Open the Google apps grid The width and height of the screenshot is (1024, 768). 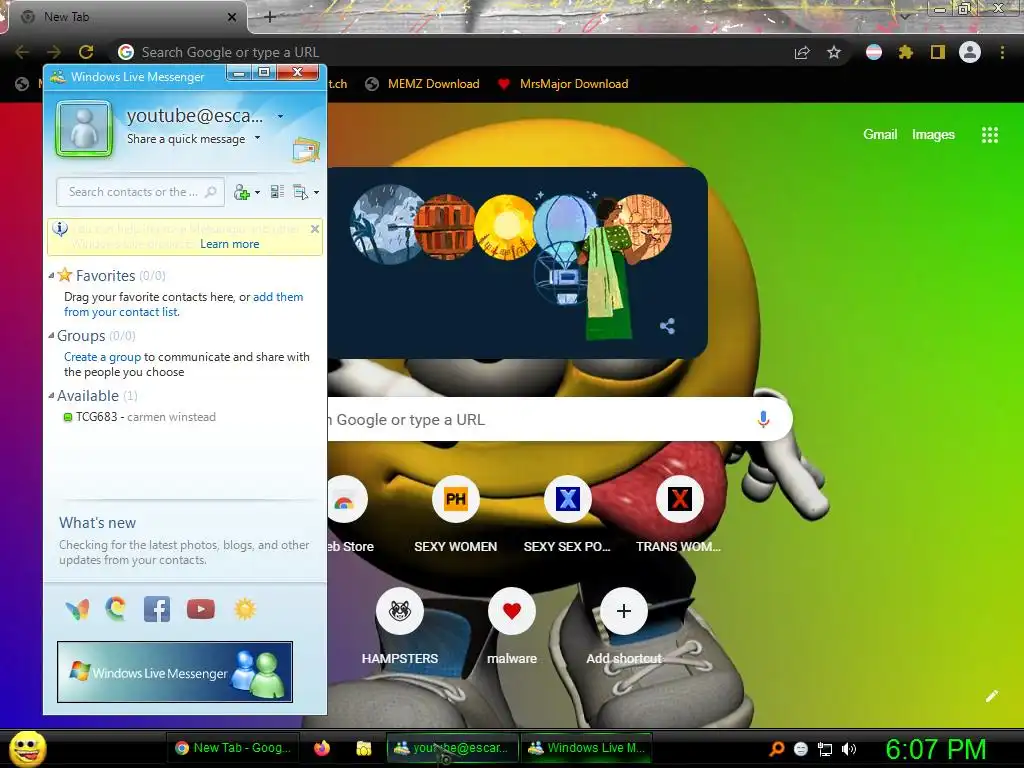tap(990, 135)
